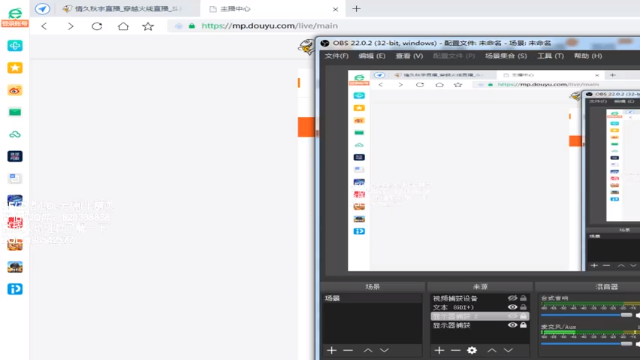Move source down with down chevron
This screenshot has width=640, height=360.
coord(508,350)
